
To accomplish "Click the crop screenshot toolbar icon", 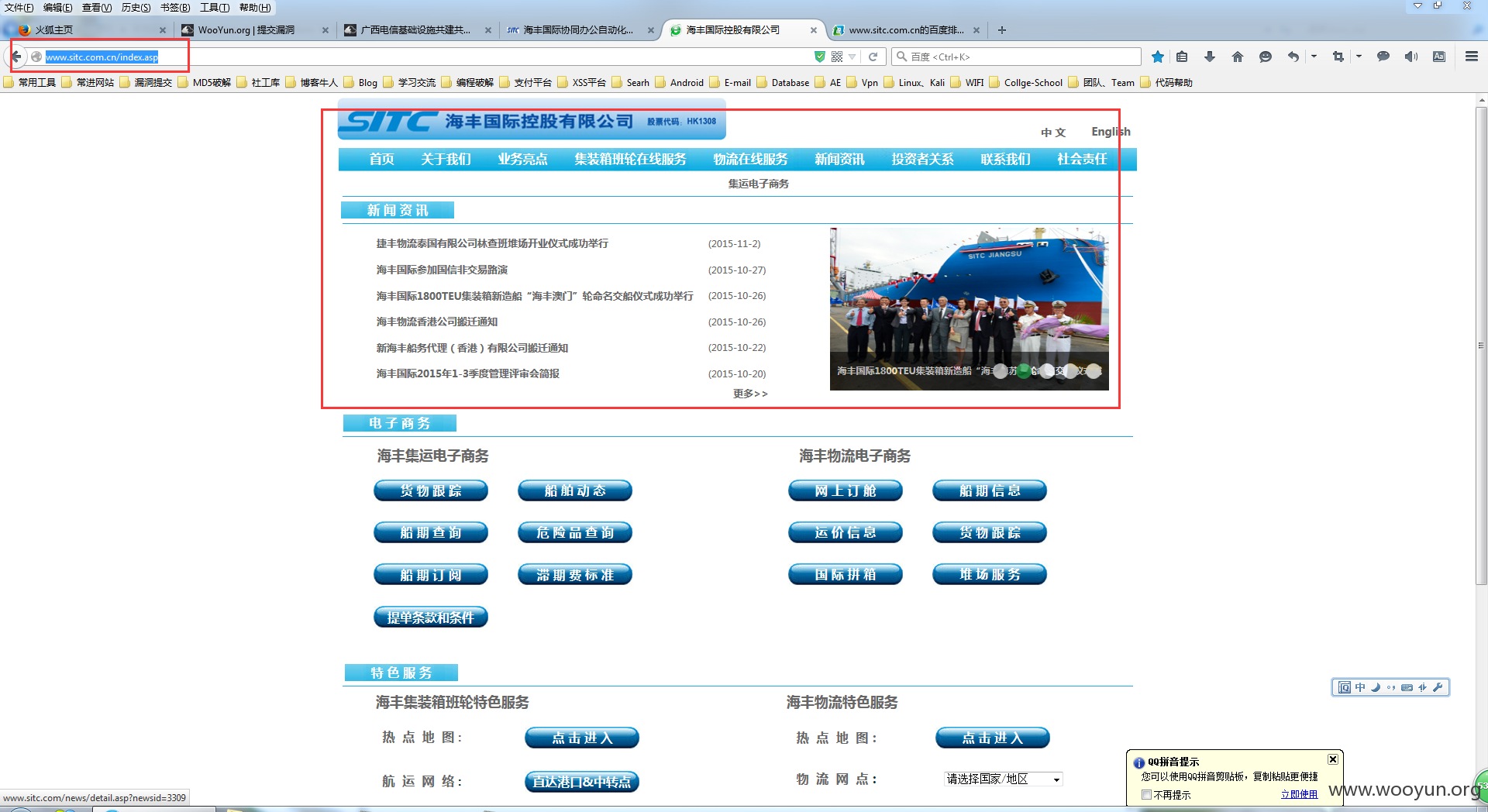I will [x=1338, y=57].
